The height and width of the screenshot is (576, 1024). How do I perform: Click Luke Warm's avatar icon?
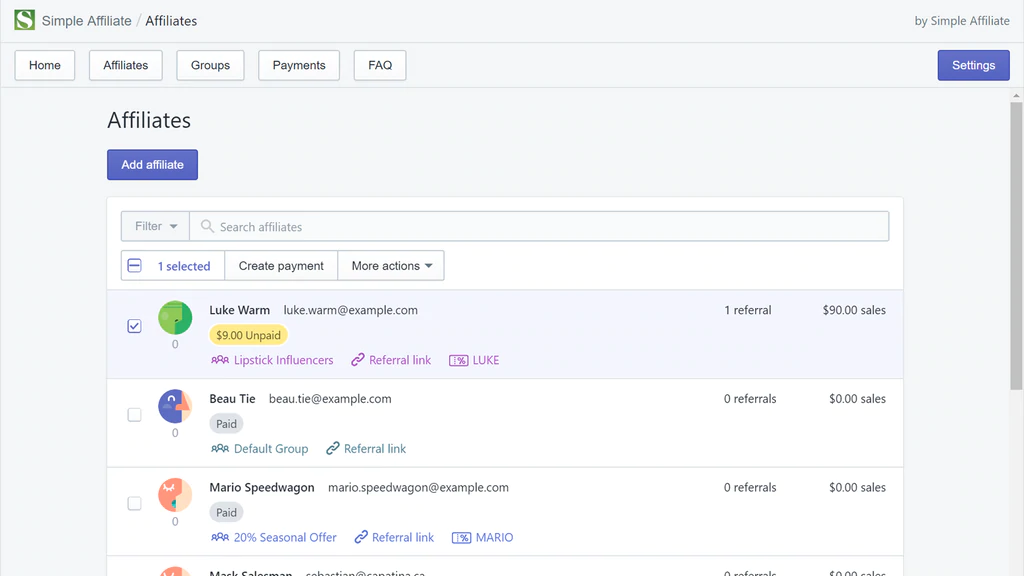(175, 318)
